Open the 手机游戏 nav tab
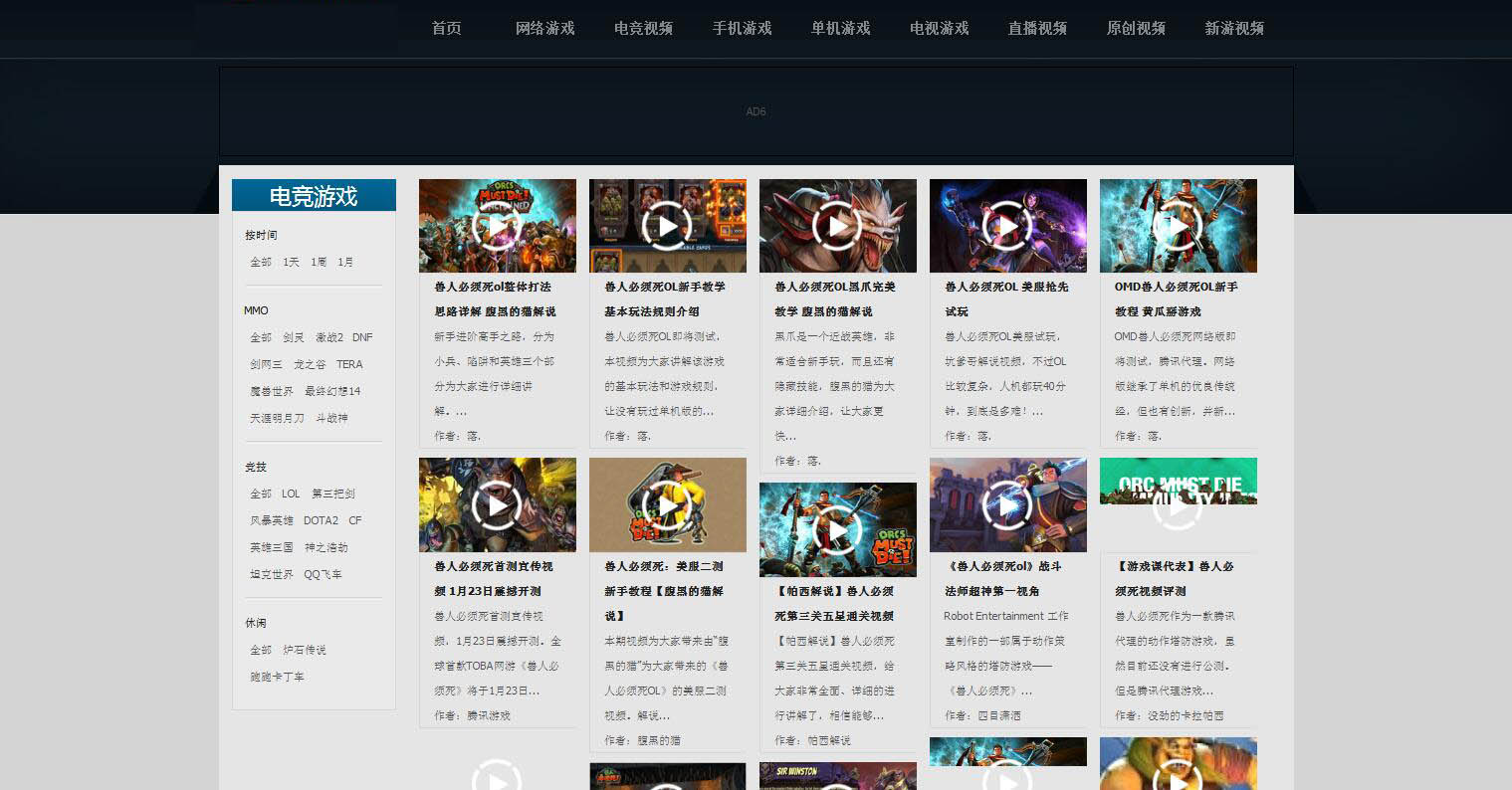This screenshot has height=790, width=1512. 742,28
